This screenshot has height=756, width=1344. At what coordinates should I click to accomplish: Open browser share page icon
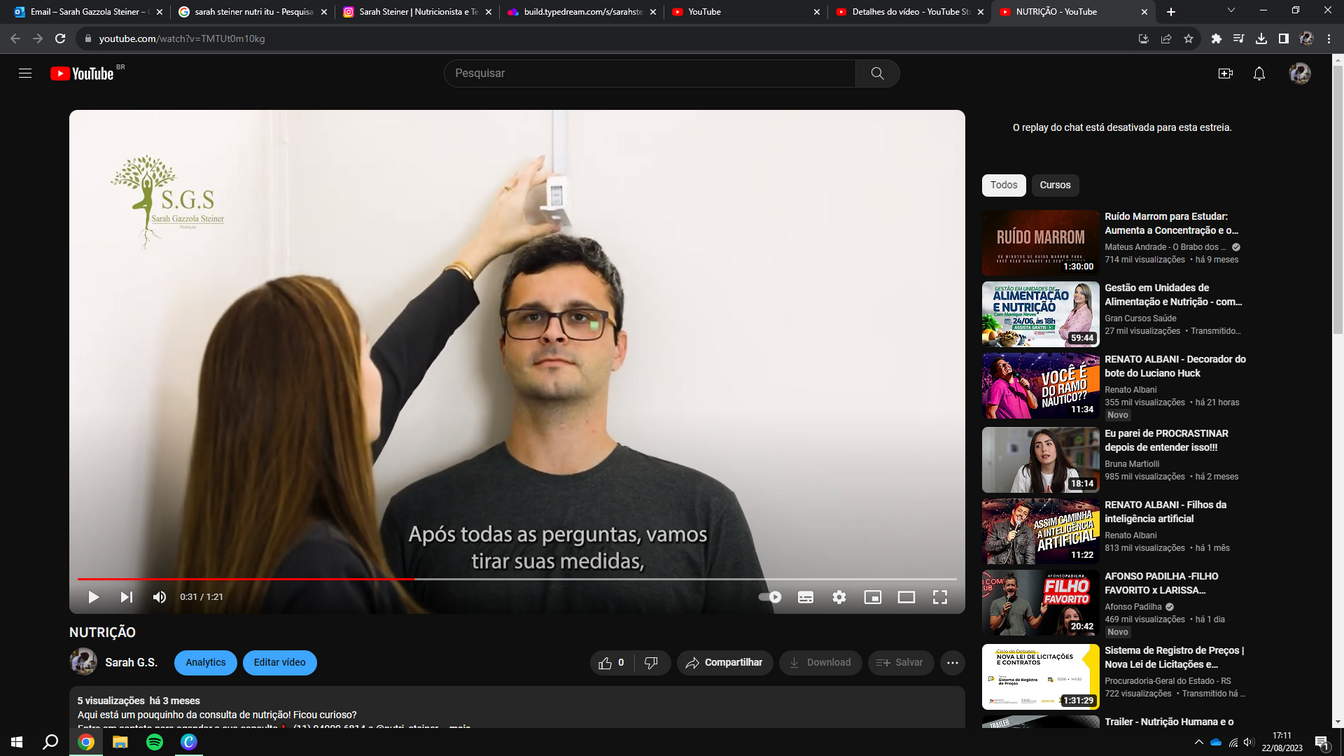pyautogui.click(x=1166, y=38)
